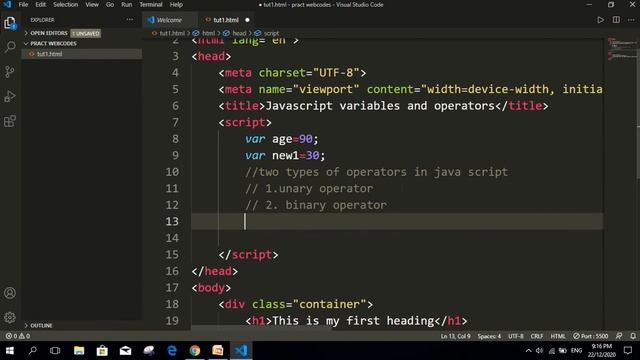Click the Port: 5500 Live Server button
This screenshot has height=360, width=640.
click(591, 336)
